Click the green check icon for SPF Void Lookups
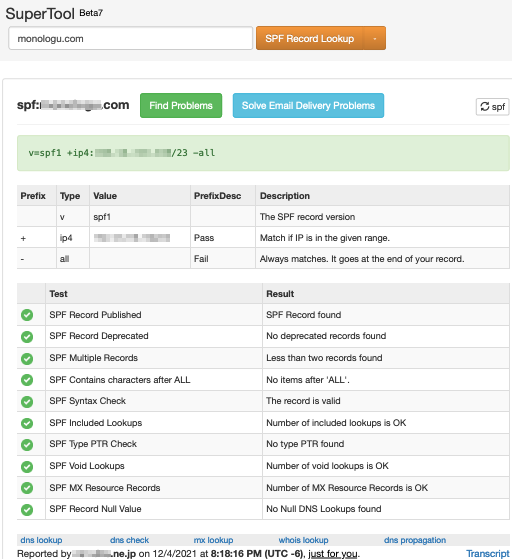512x559 pixels. (27, 466)
